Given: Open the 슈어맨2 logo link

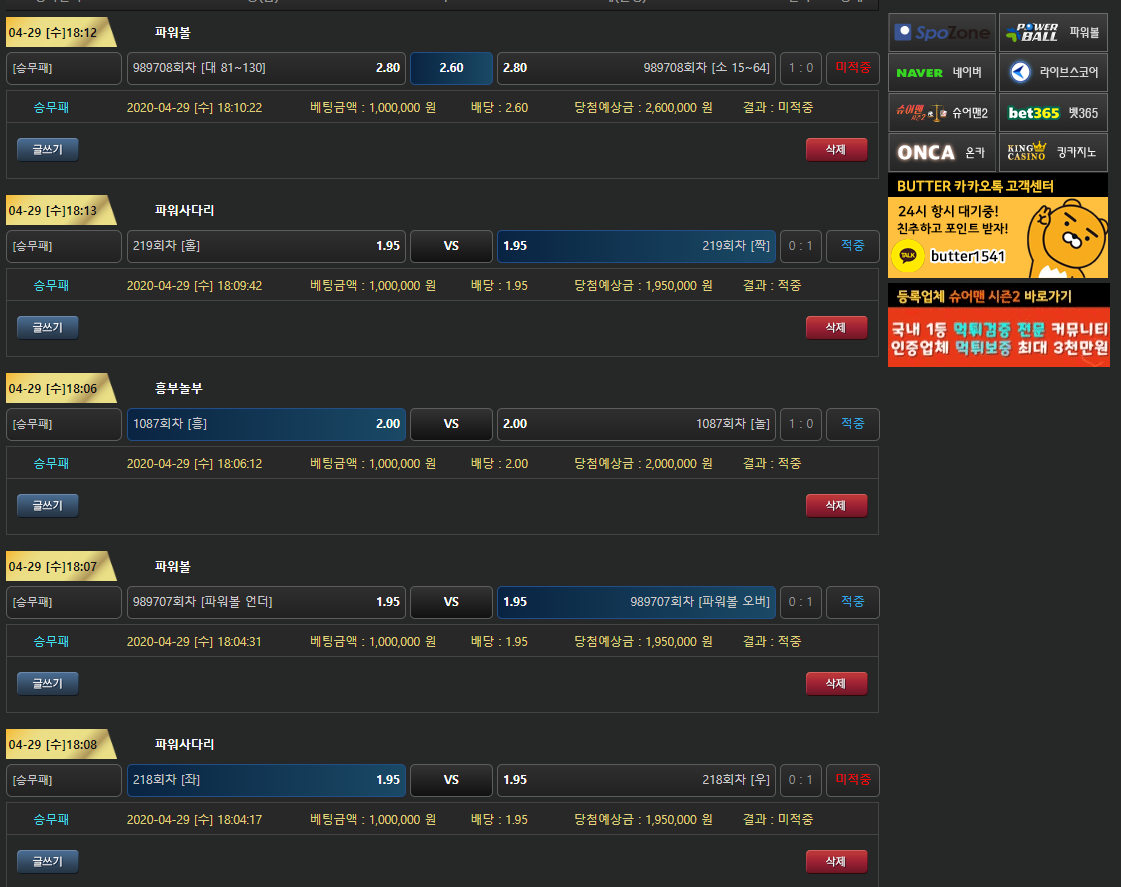Looking at the screenshot, I should [942, 113].
